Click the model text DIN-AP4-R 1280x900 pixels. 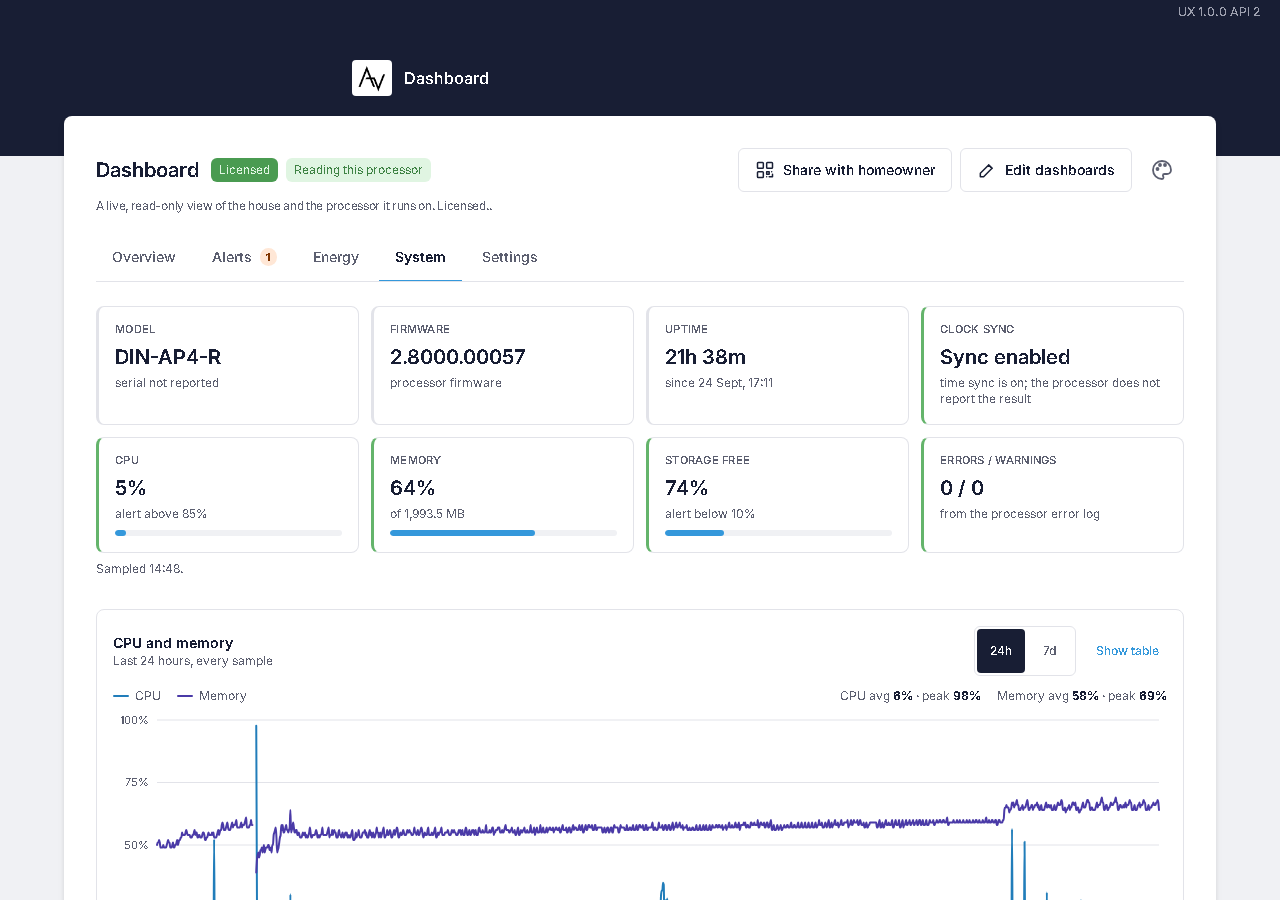(168, 357)
